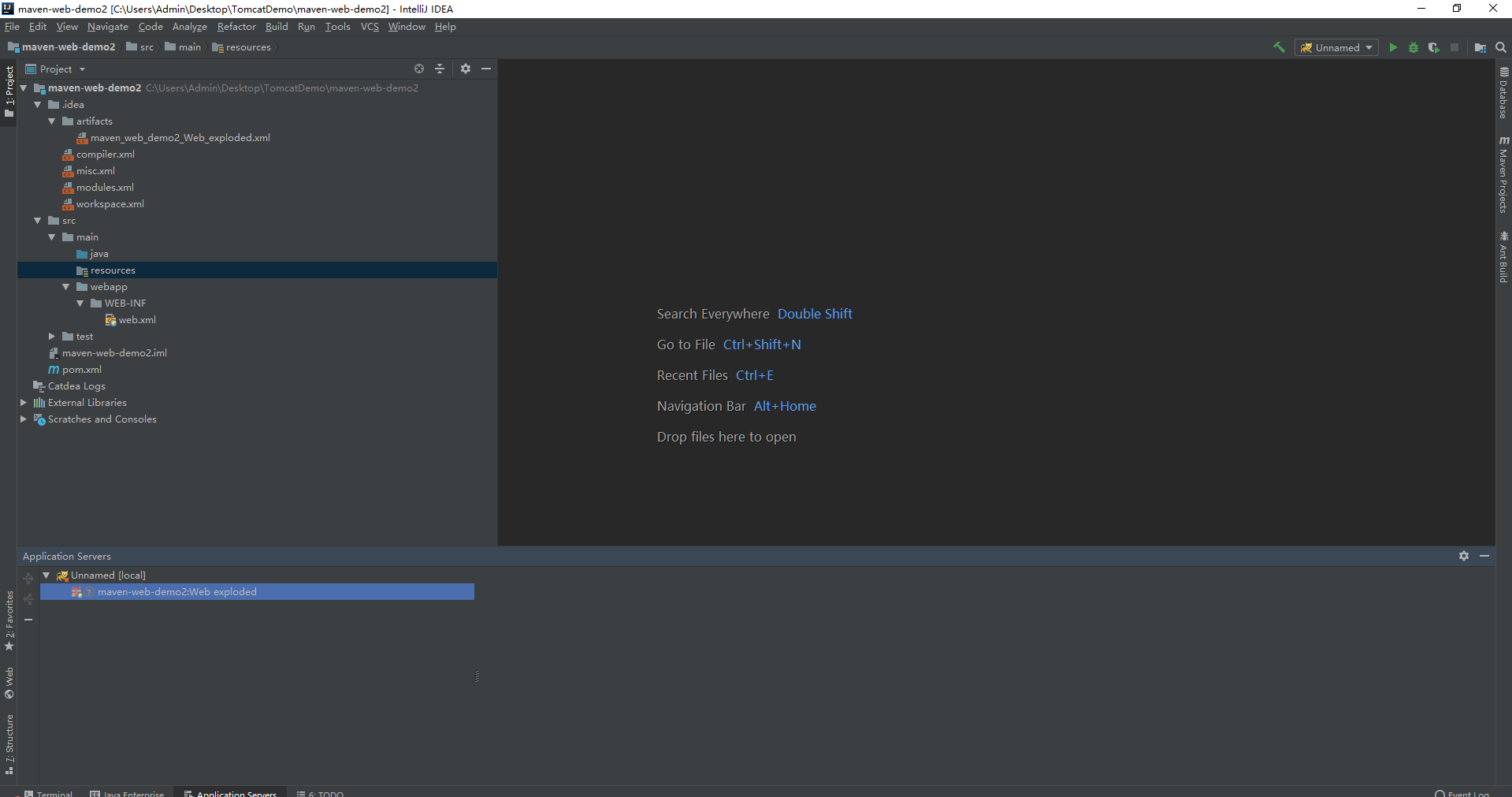This screenshot has height=797, width=1512.
Task: Click the Build Project hammer icon
Action: [x=1279, y=47]
